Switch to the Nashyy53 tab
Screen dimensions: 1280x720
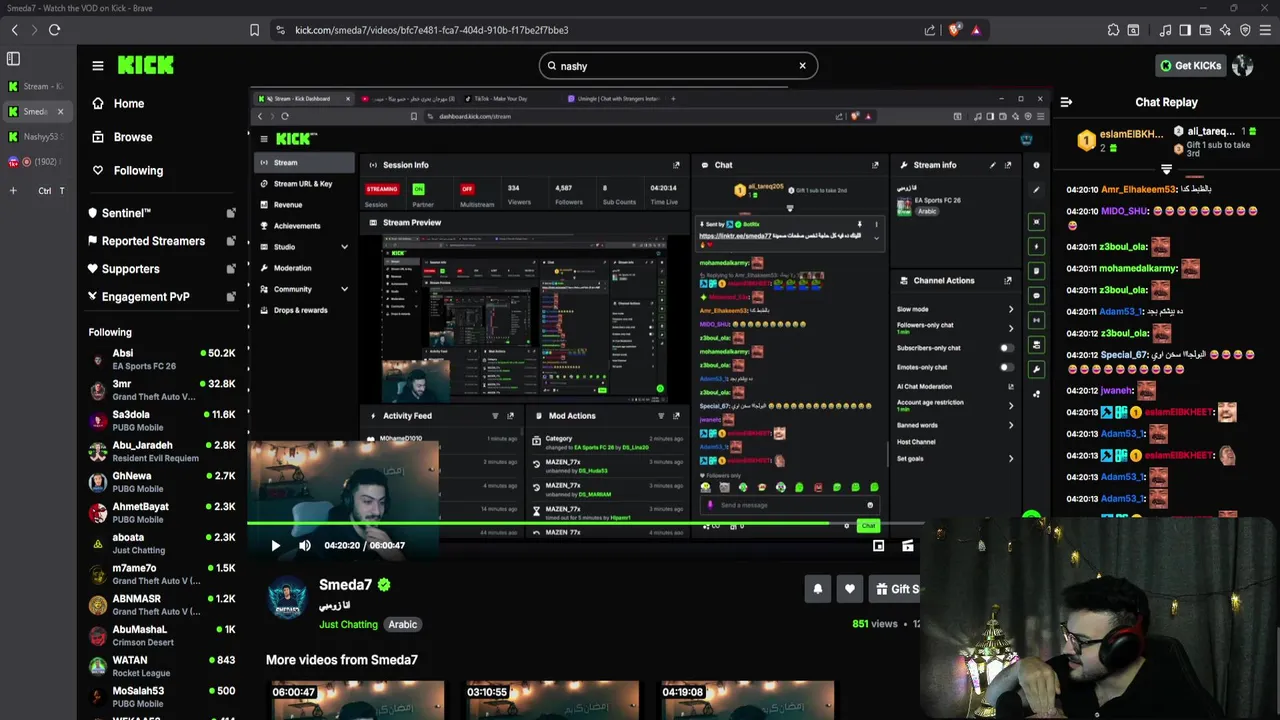[x=36, y=137]
